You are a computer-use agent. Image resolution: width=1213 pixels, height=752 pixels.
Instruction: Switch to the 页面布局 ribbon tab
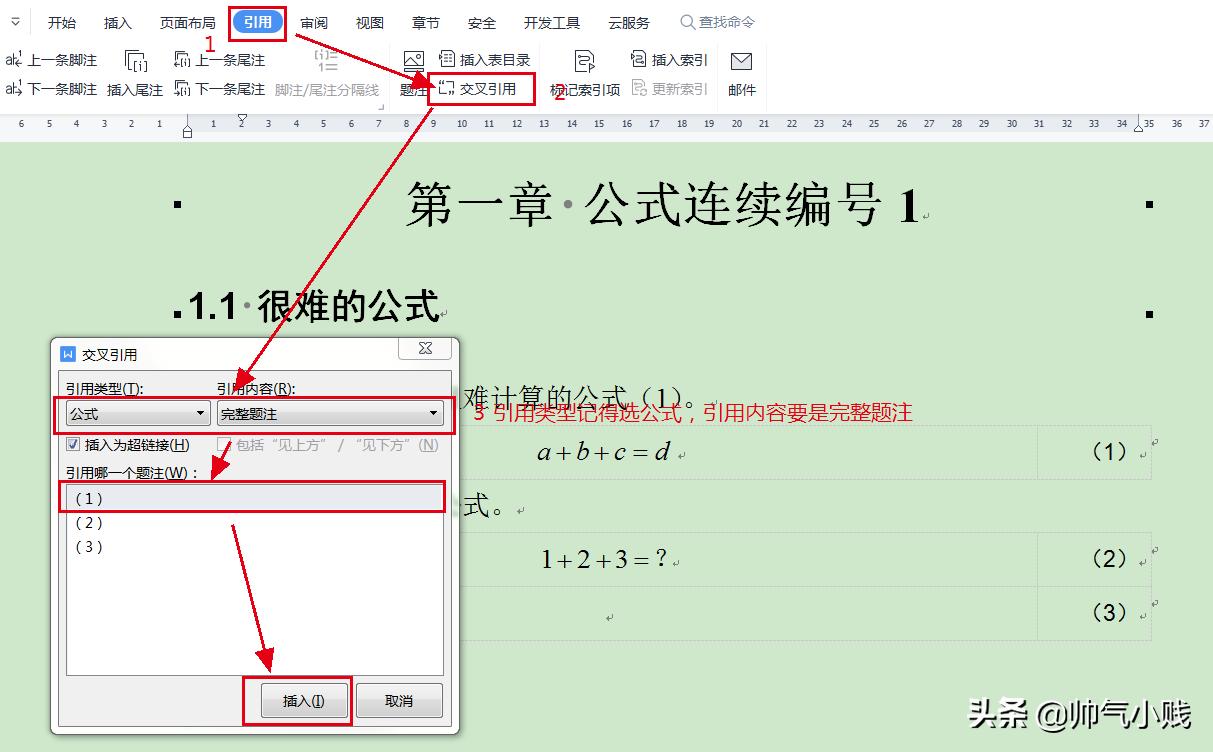pos(187,21)
